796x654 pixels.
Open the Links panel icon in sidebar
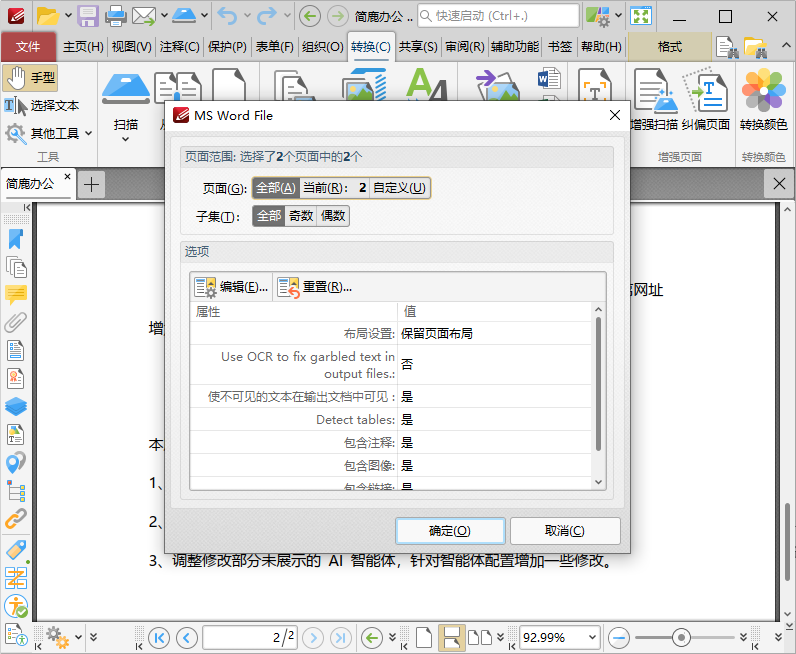tap(16, 519)
